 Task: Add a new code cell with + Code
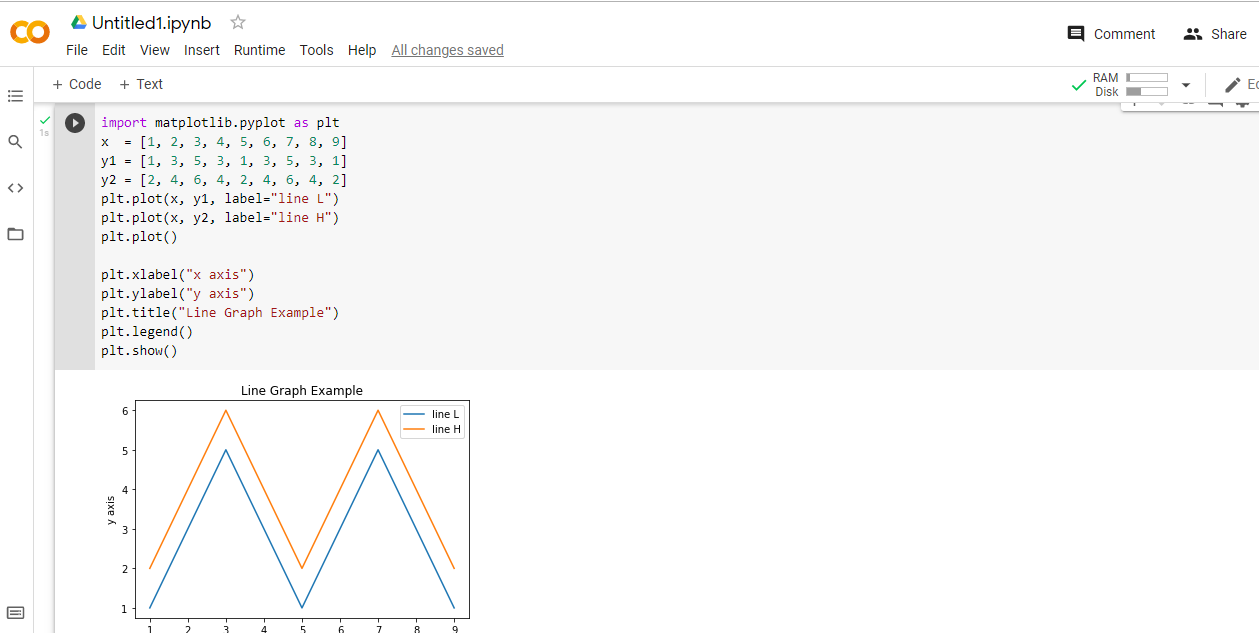pyautogui.click(x=76, y=84)
